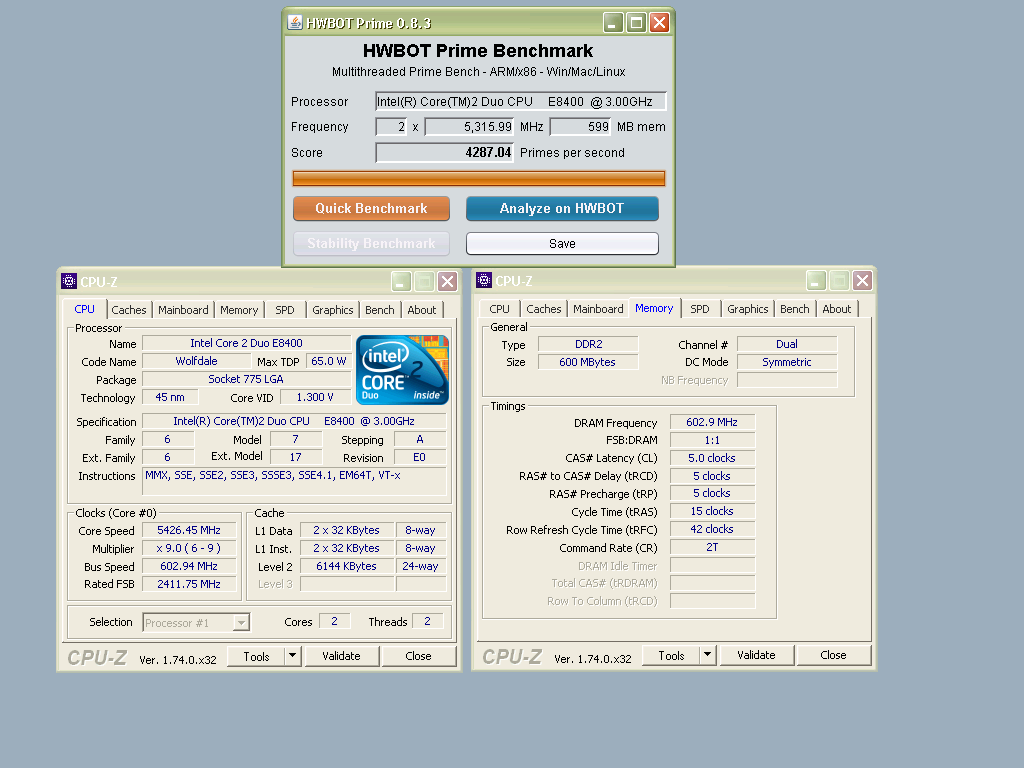Click Tools button in right CPU-Z
1024x768 pixels.
coord(671,656)
